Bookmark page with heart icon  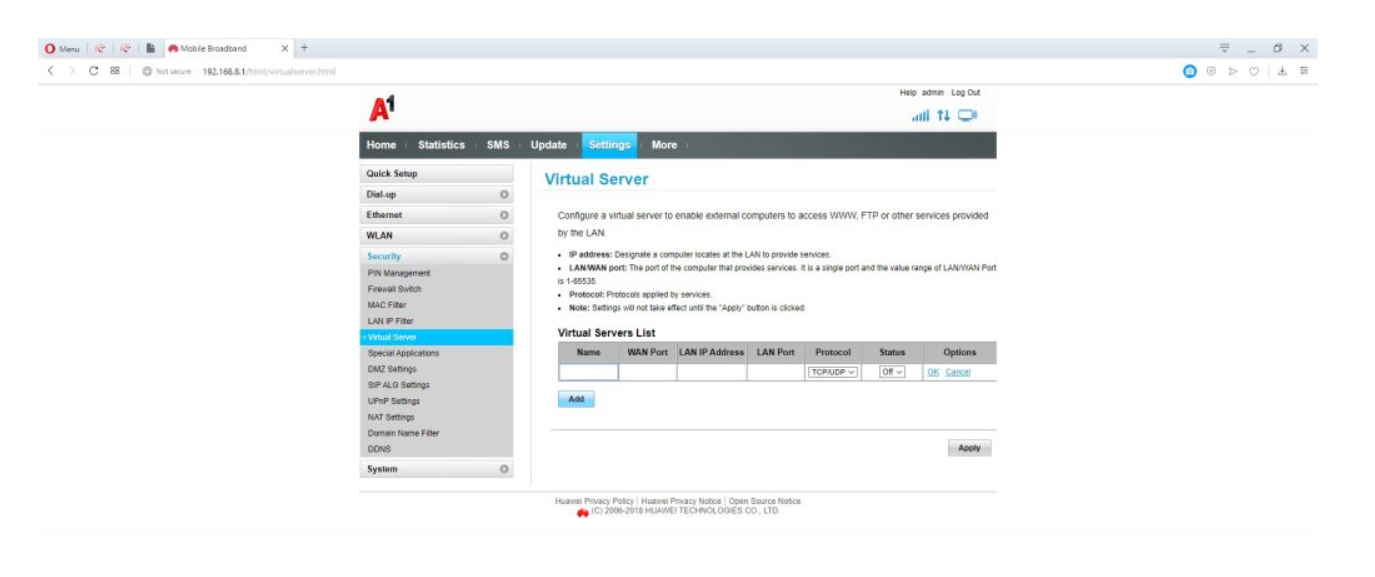tap(1255, 71)
